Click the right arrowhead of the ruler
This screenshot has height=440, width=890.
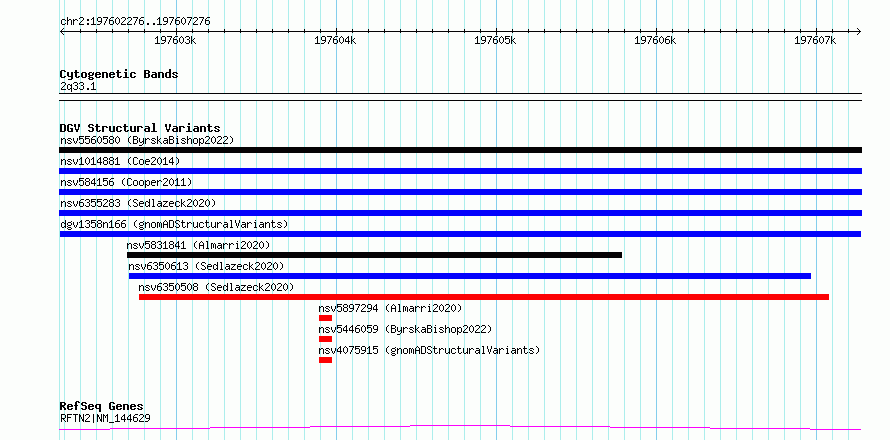(859, 31)
